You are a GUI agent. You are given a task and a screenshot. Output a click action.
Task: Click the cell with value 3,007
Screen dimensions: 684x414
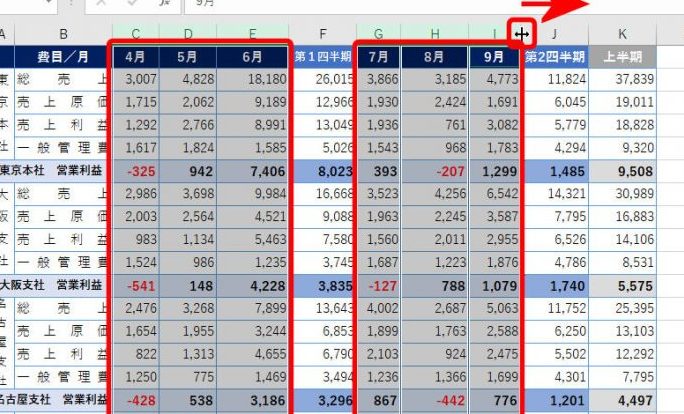[x=136, y=79]
